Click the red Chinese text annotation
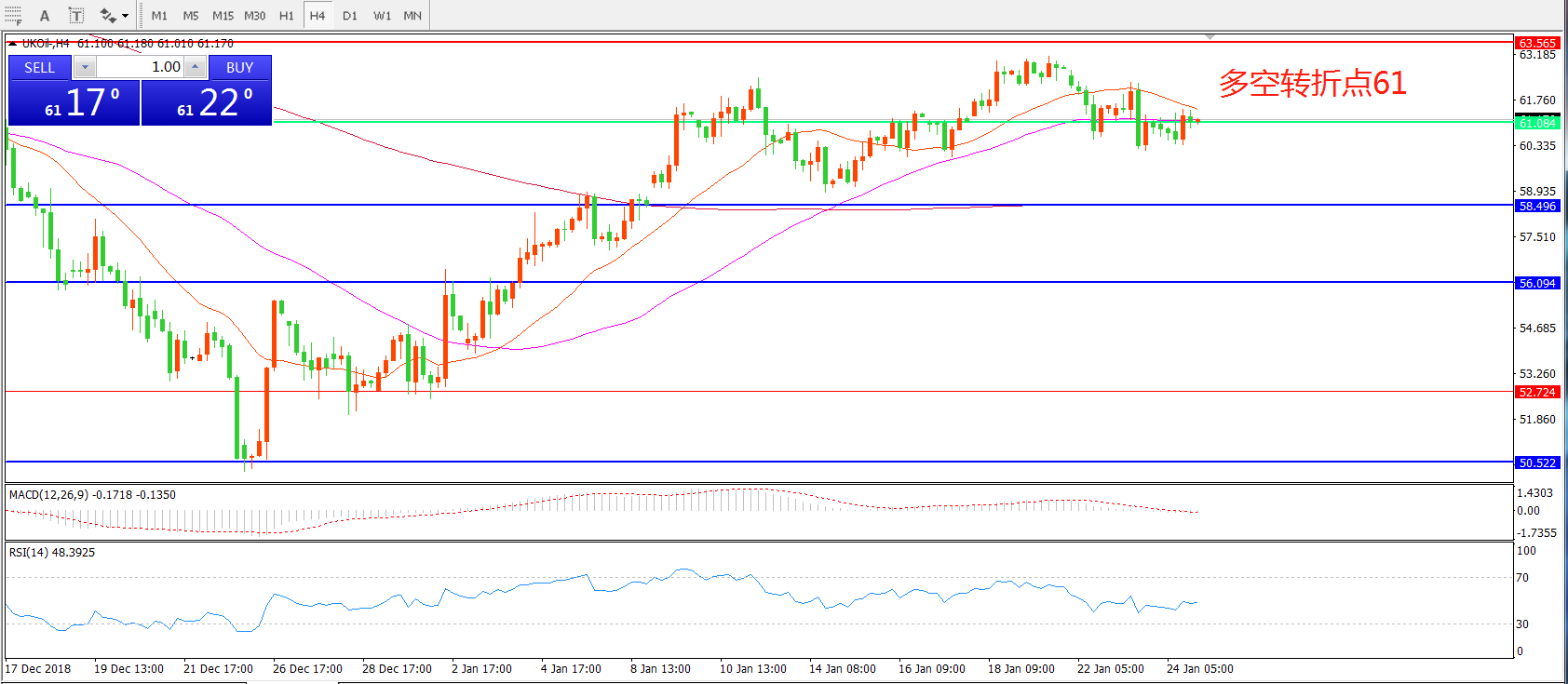This screenshot has height=684, width=1568. coord(1312,83)
